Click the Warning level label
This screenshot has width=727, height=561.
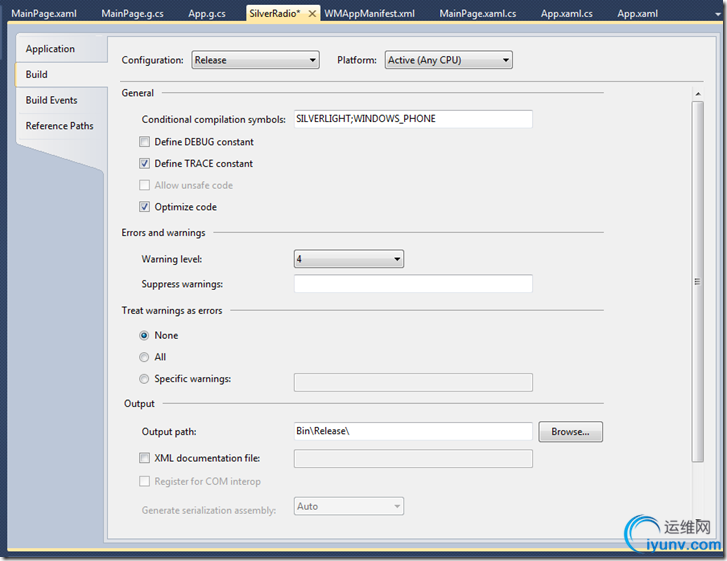coord(172,259)
